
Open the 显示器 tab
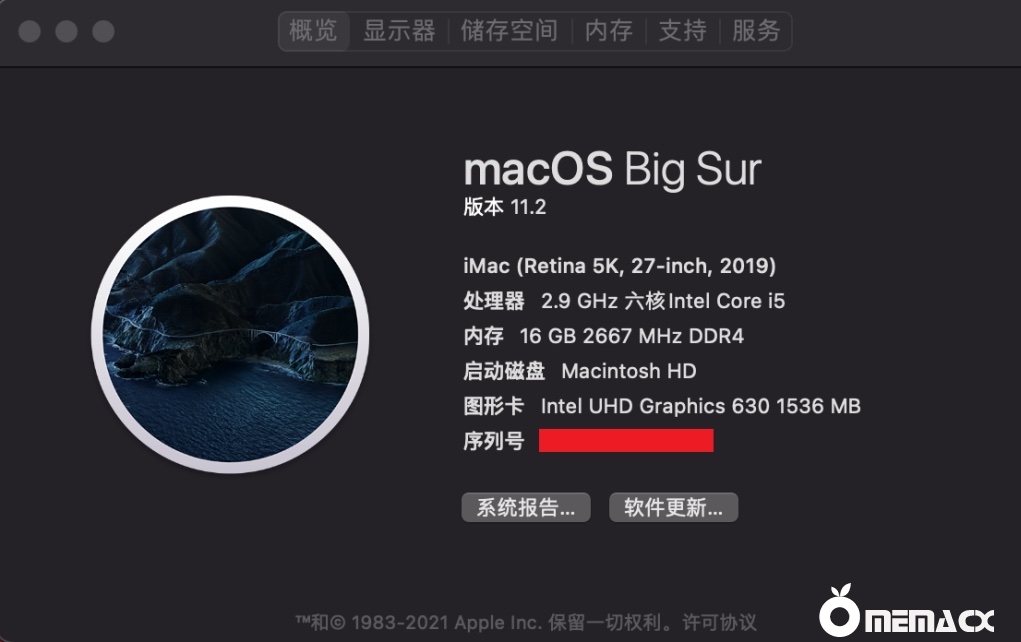399,31
